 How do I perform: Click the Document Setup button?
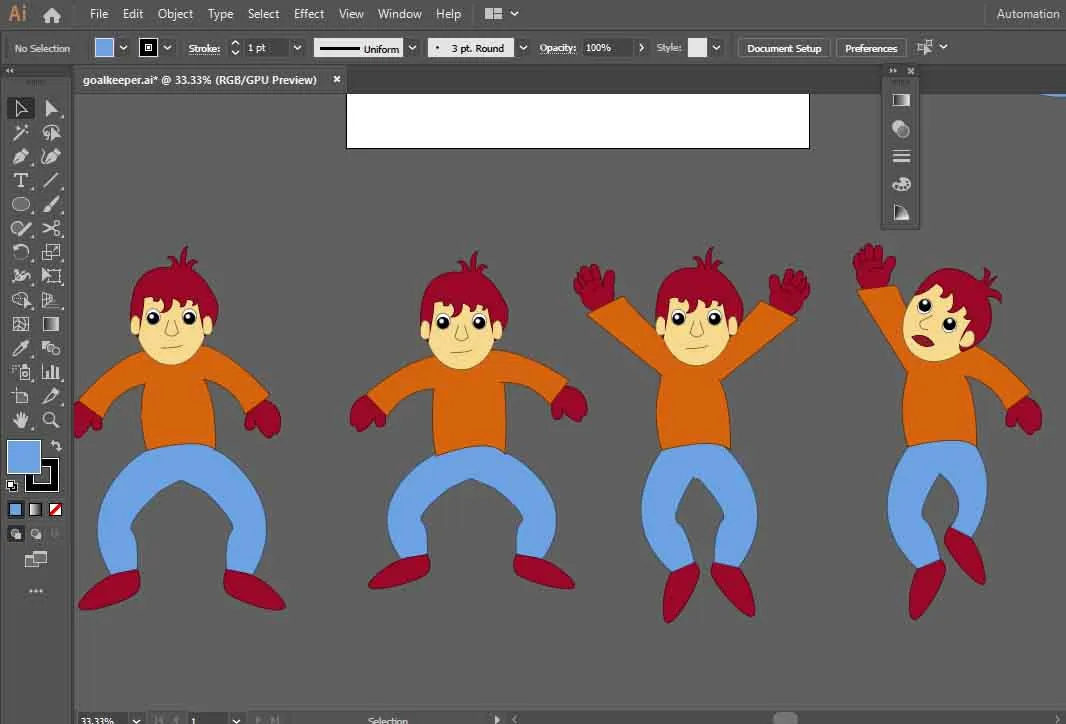783,48
